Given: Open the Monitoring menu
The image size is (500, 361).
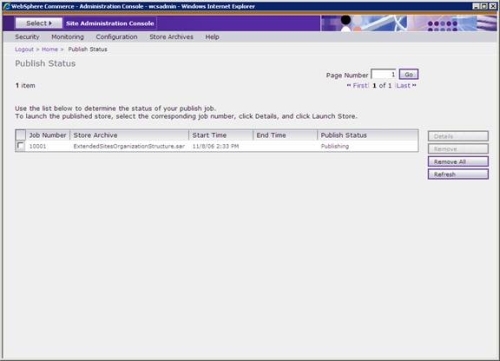Looking at the screenshot, I should pyautogui.click(x=68, y=37).
